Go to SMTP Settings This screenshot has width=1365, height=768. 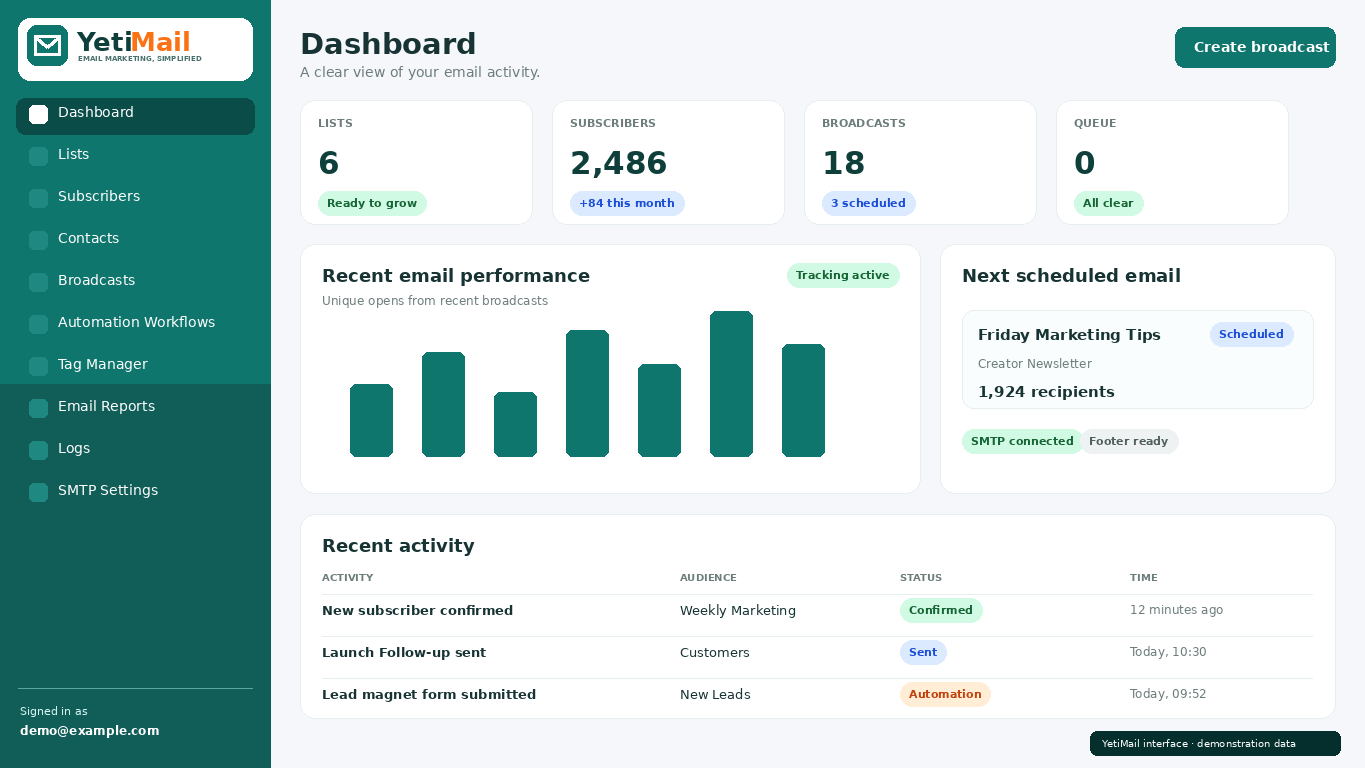tap(135, 492)
